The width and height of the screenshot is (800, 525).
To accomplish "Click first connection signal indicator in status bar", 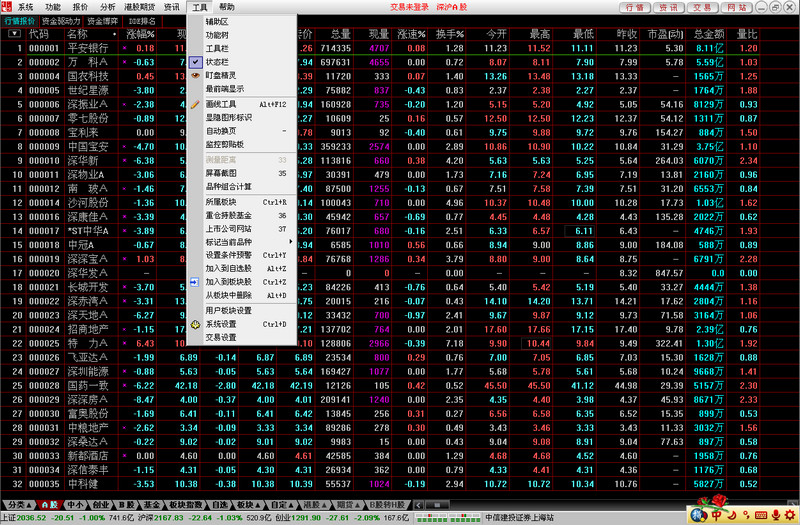I will [x=432, y=518].
